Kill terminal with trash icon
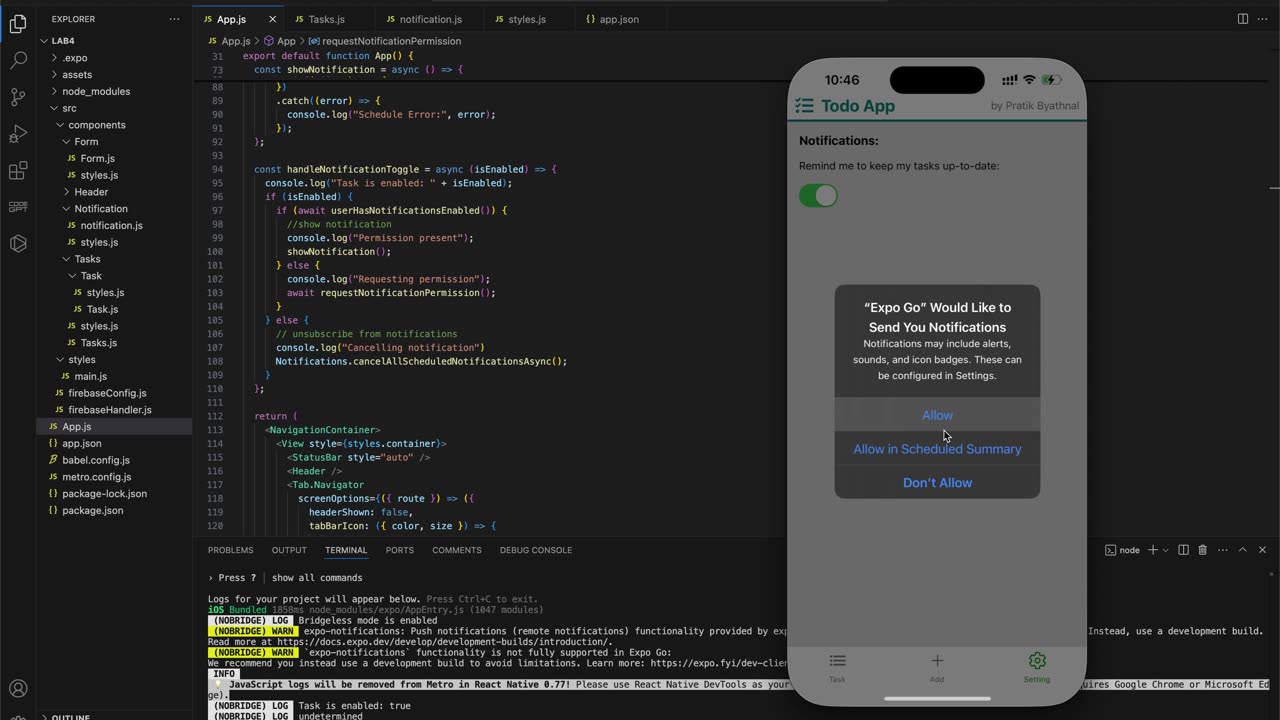 1202,550
